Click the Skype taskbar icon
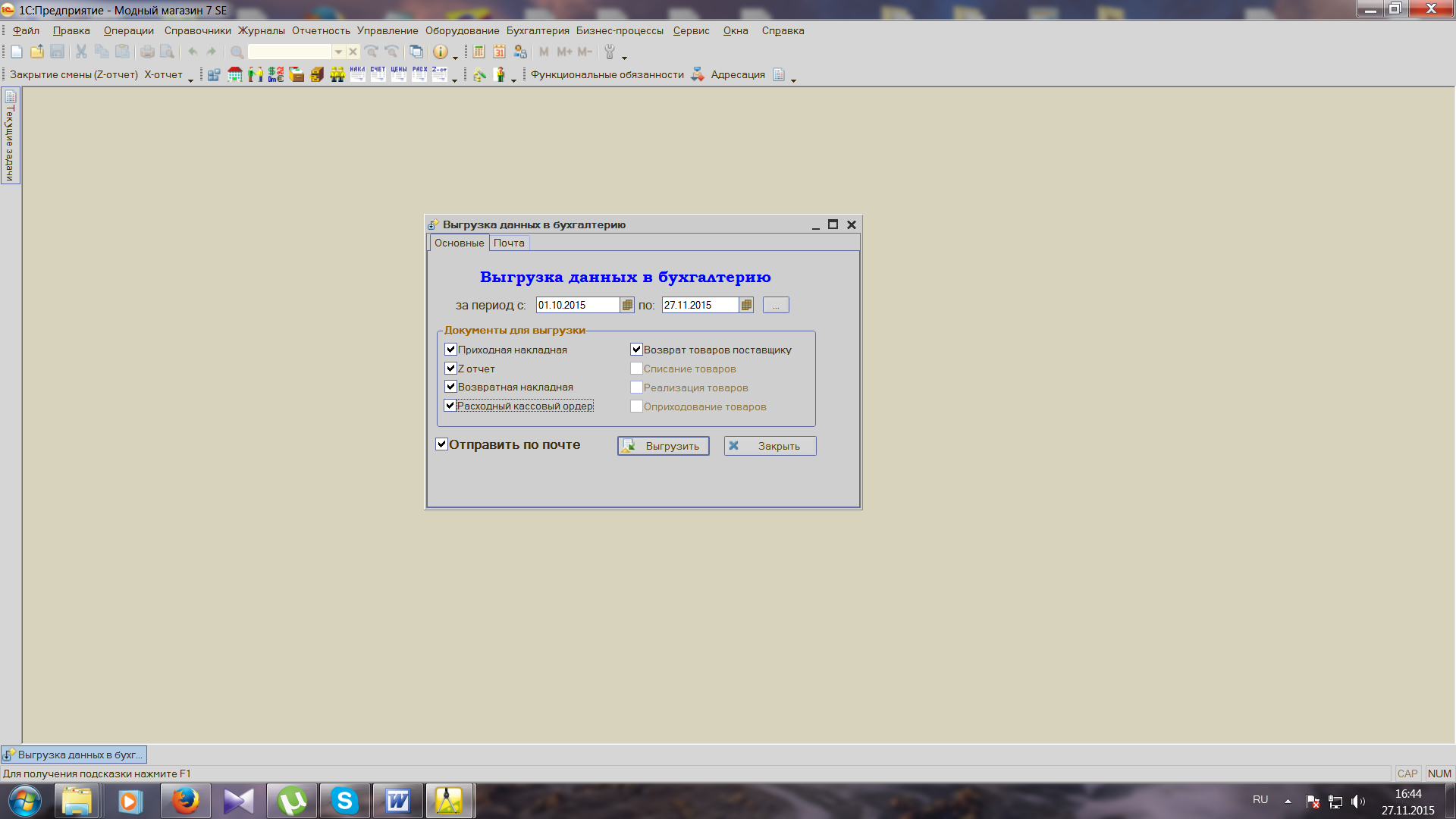The height and width of the screenshot is (819, 1456). 344,801
